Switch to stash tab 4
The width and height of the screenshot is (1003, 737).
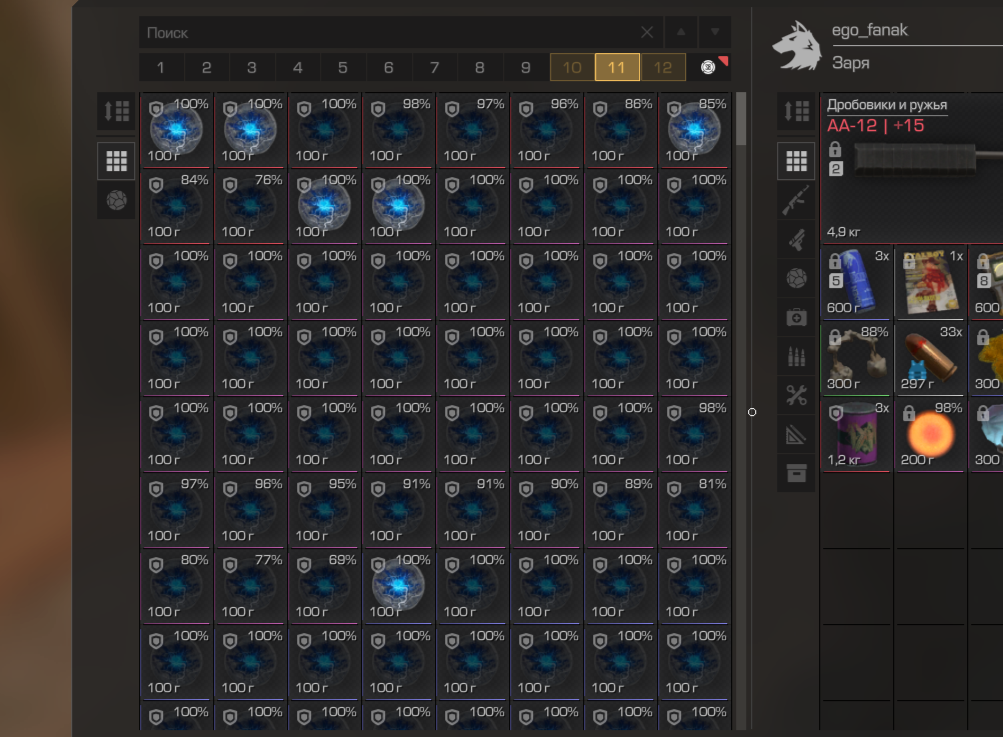coord(297,67)
